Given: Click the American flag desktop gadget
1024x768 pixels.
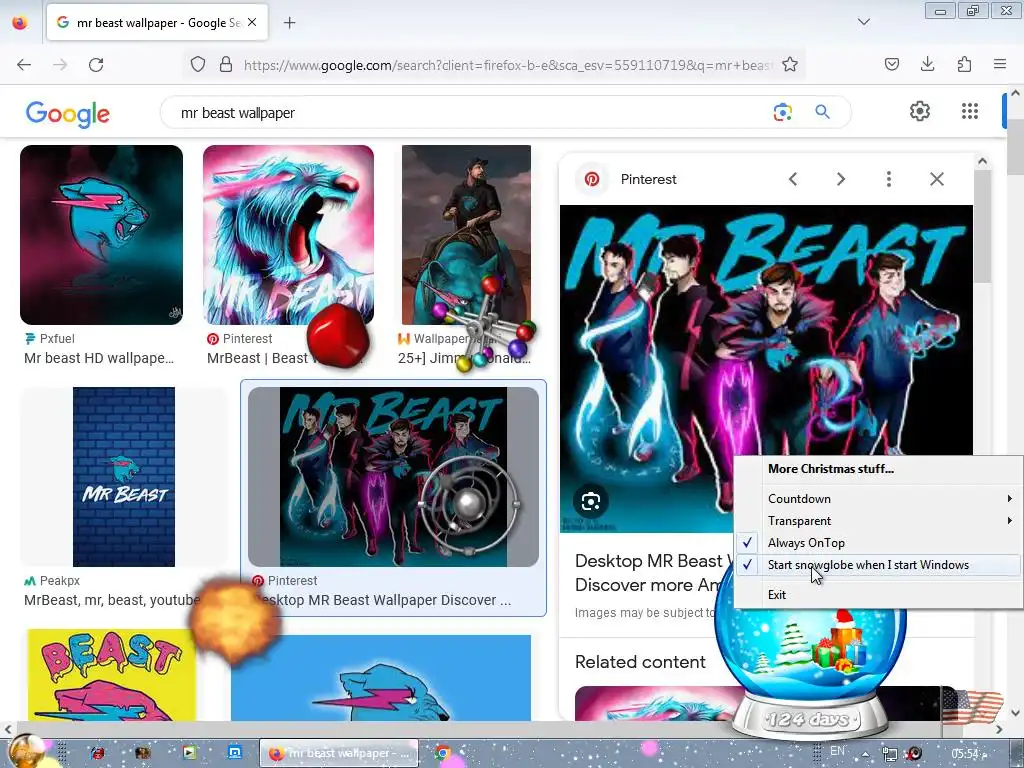Looking at the screenshot, I should point(973,707).
